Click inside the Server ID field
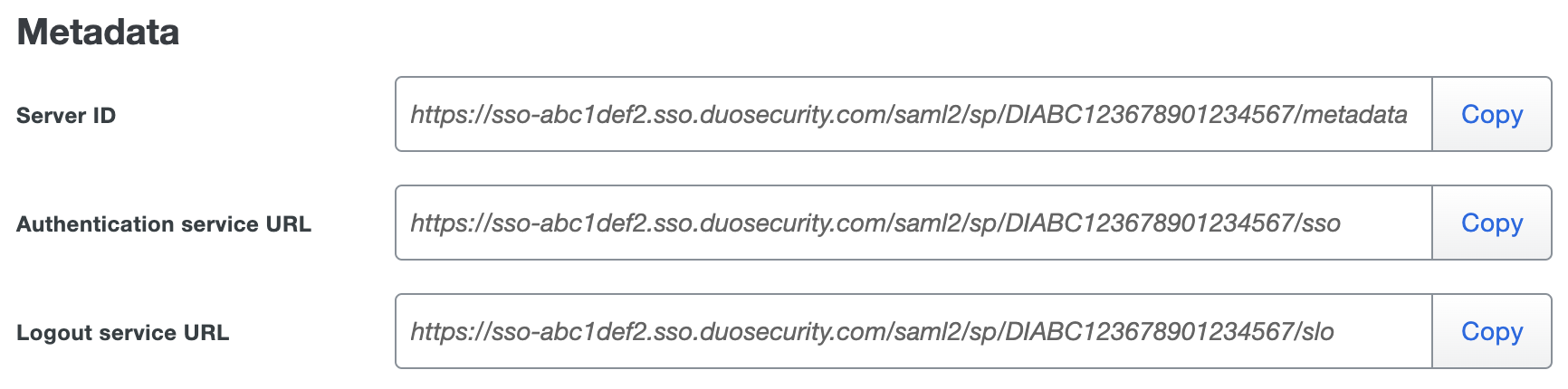1568x389 pixels. (x=913, y=115)
